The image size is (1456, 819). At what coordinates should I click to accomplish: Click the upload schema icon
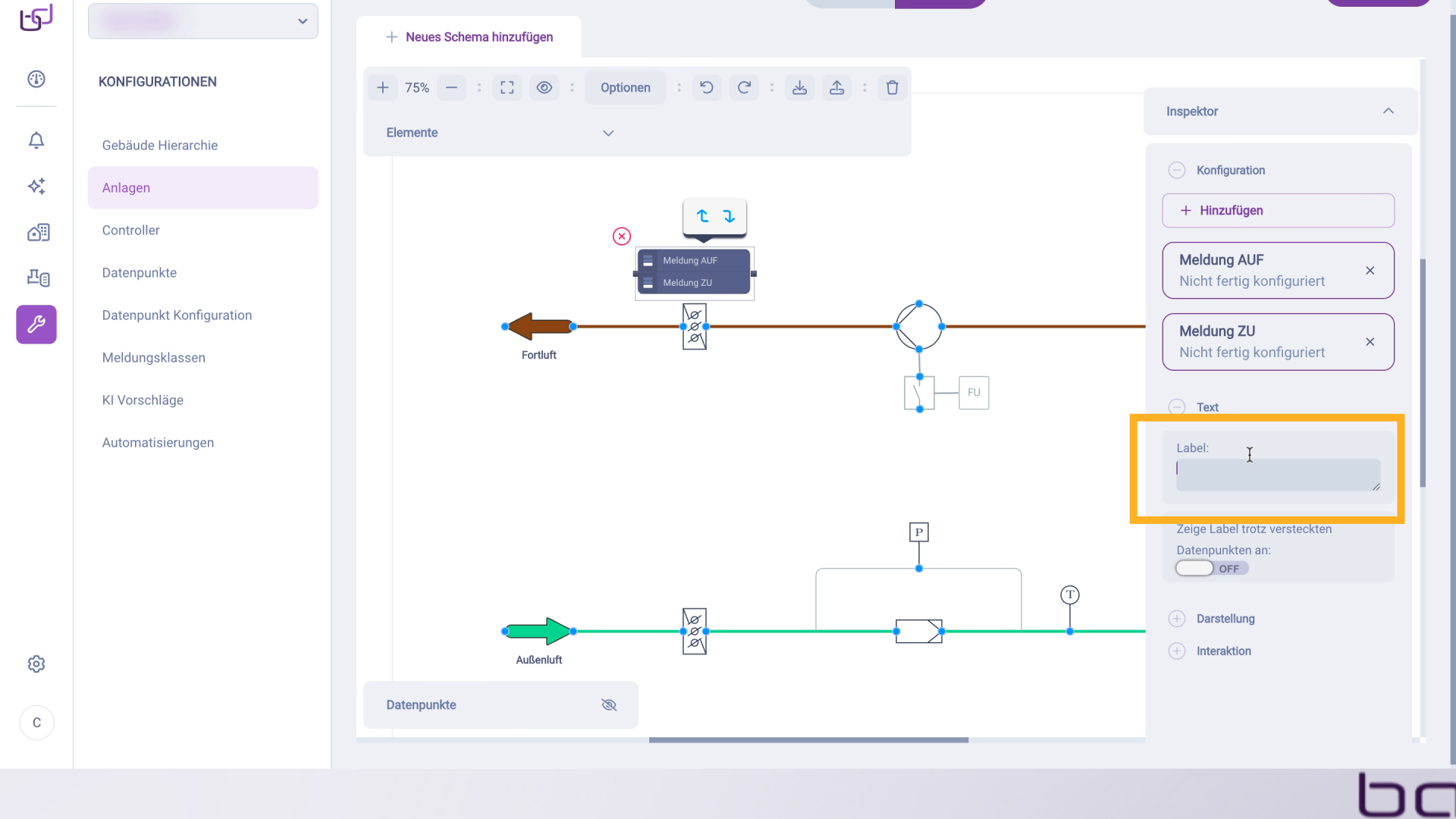[836, 87]
